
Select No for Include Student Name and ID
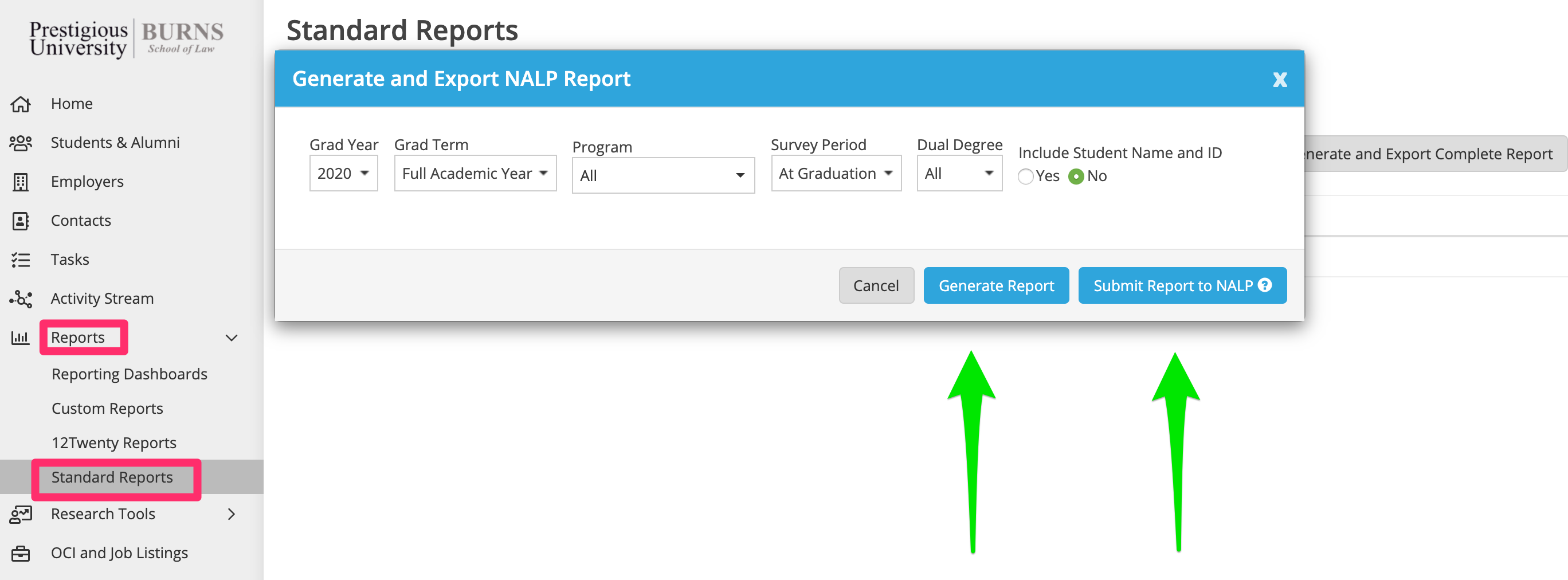[1076, 177]
